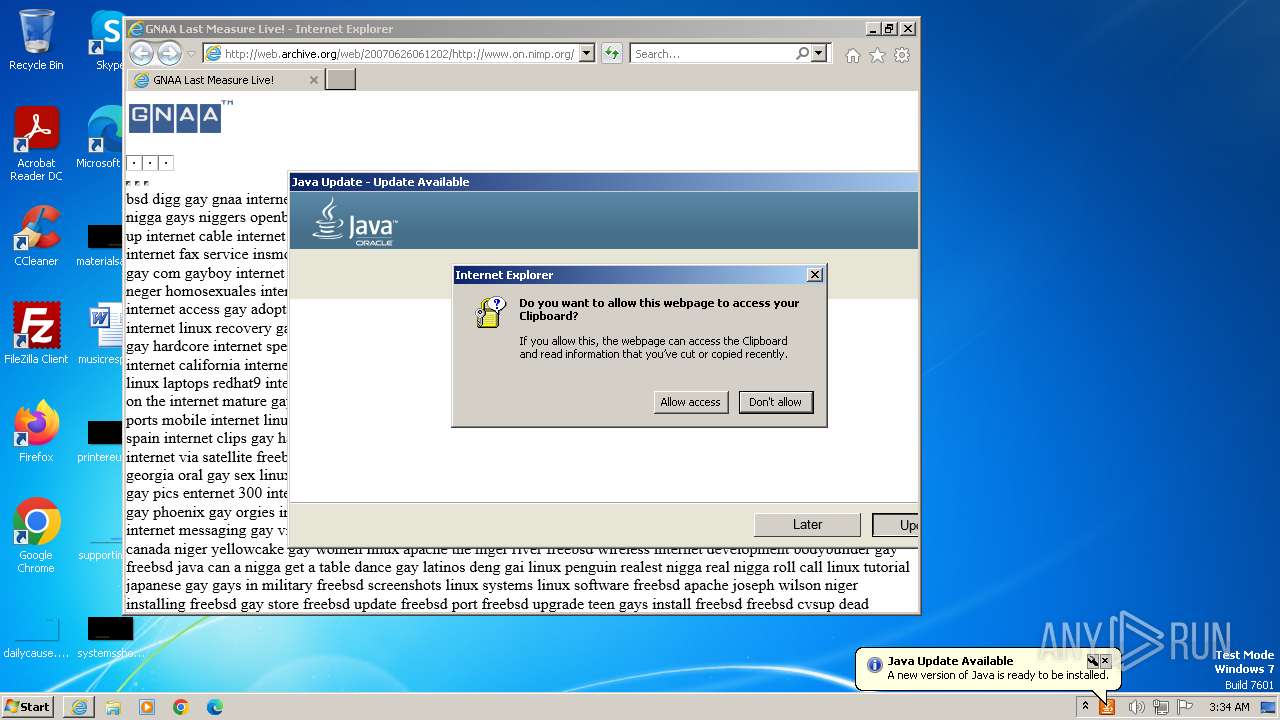Open the Favorites star icon
The image size is (1280, 720).
tap(877, 55)
